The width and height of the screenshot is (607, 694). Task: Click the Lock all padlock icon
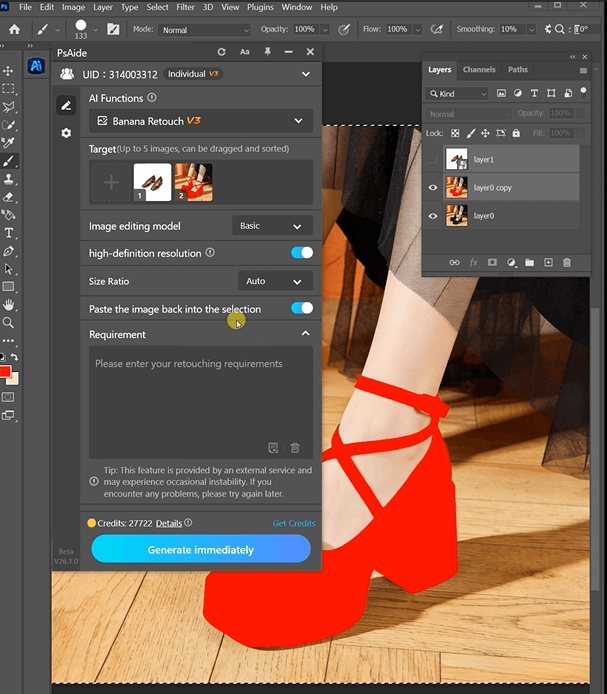pyautogui.click(x=516, y=133)
